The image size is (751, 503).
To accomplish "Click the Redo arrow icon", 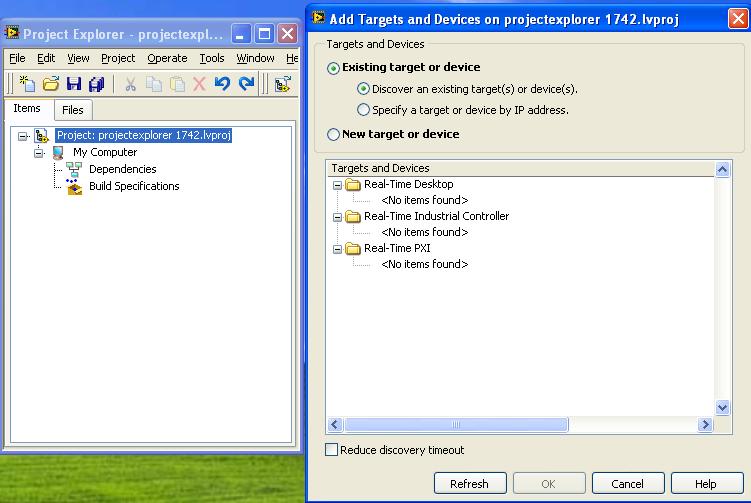I will coord(246,84).
